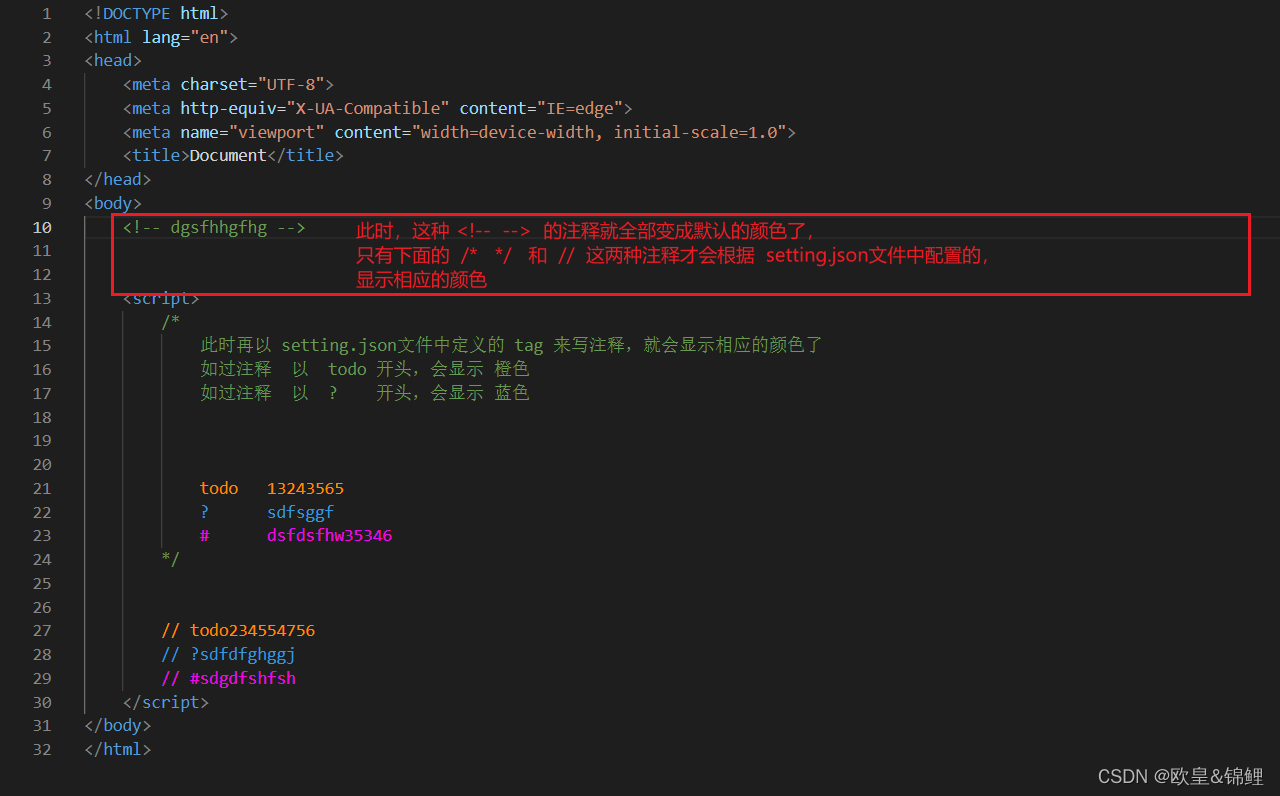Click the opening "<body>" tag
Viewport: 1280px width, 796px height.
click(113, 204)
